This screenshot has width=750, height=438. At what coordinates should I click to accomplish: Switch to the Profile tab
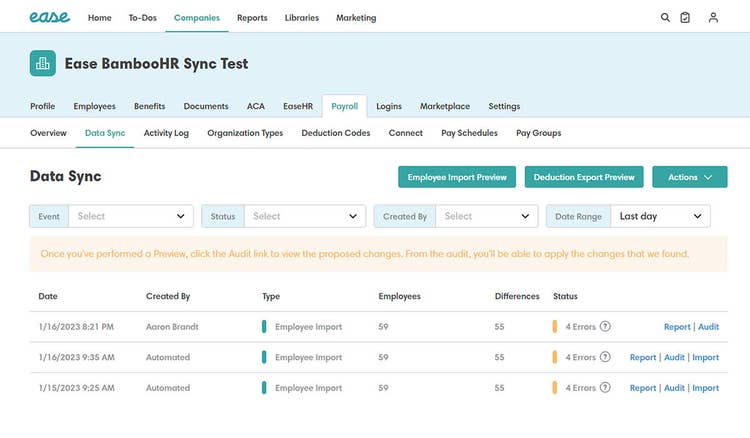coord(43,106)
